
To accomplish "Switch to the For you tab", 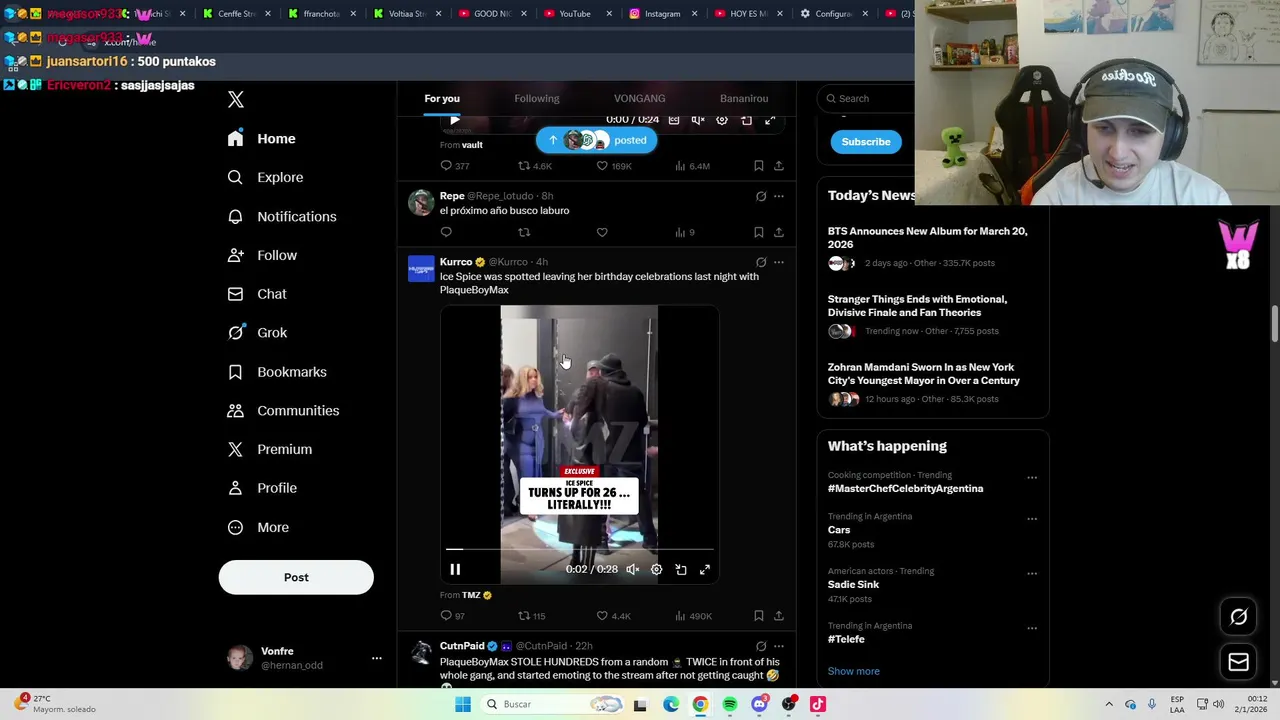I will (442, 98).
